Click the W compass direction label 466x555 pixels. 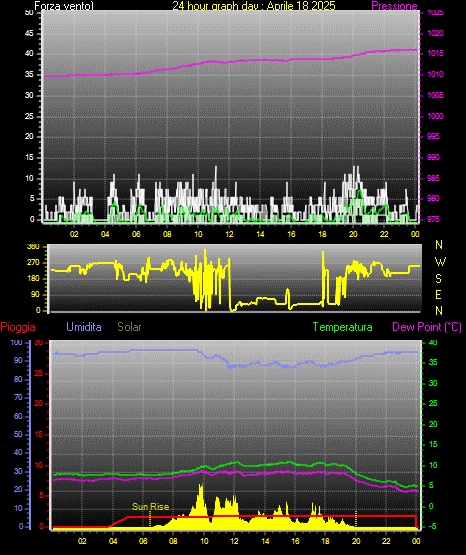440,262
